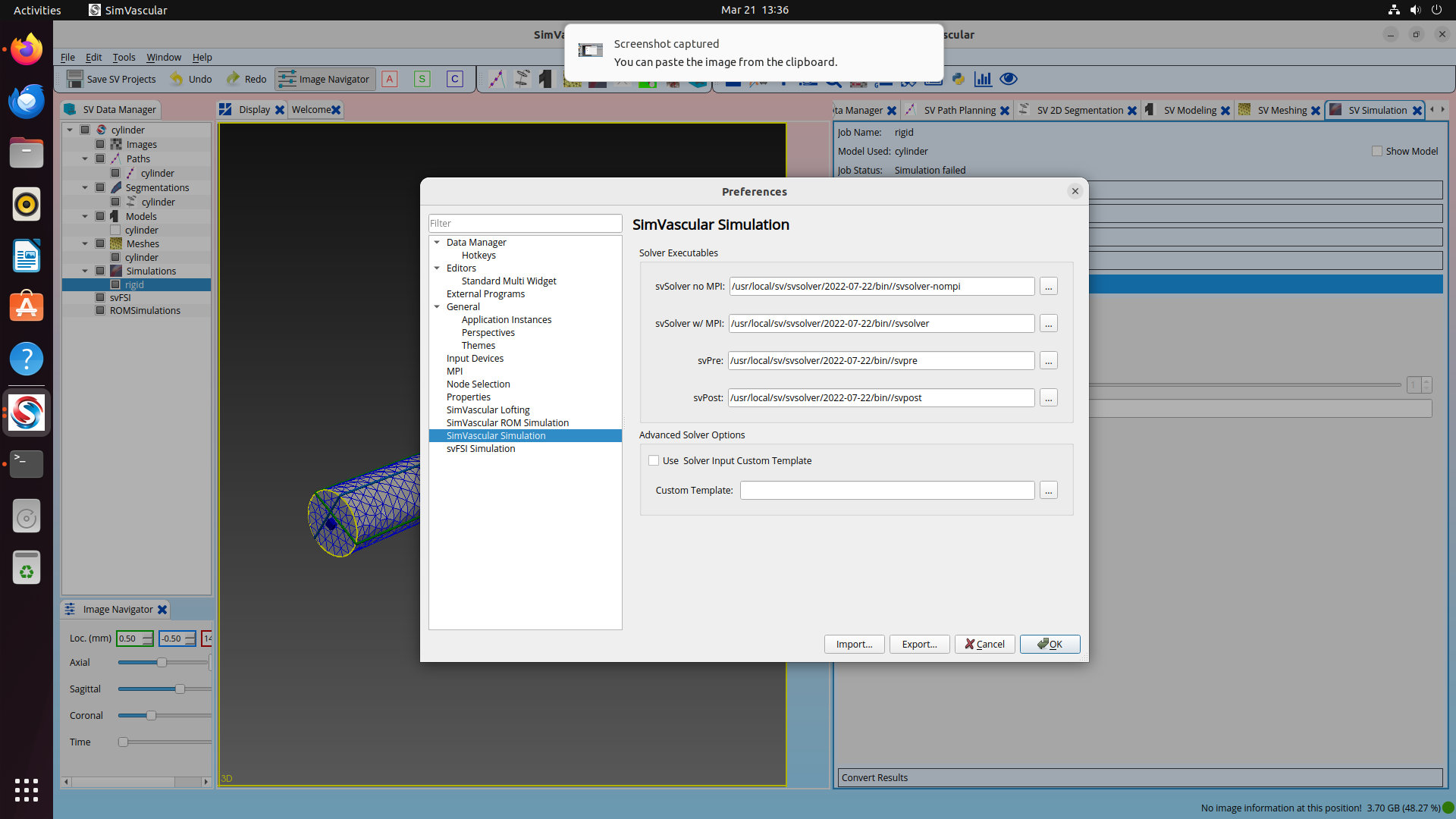The height and width of the screenshot is (819, 1456).
Task: Collapse the cylinder project root node
Action: pos(70,130)
